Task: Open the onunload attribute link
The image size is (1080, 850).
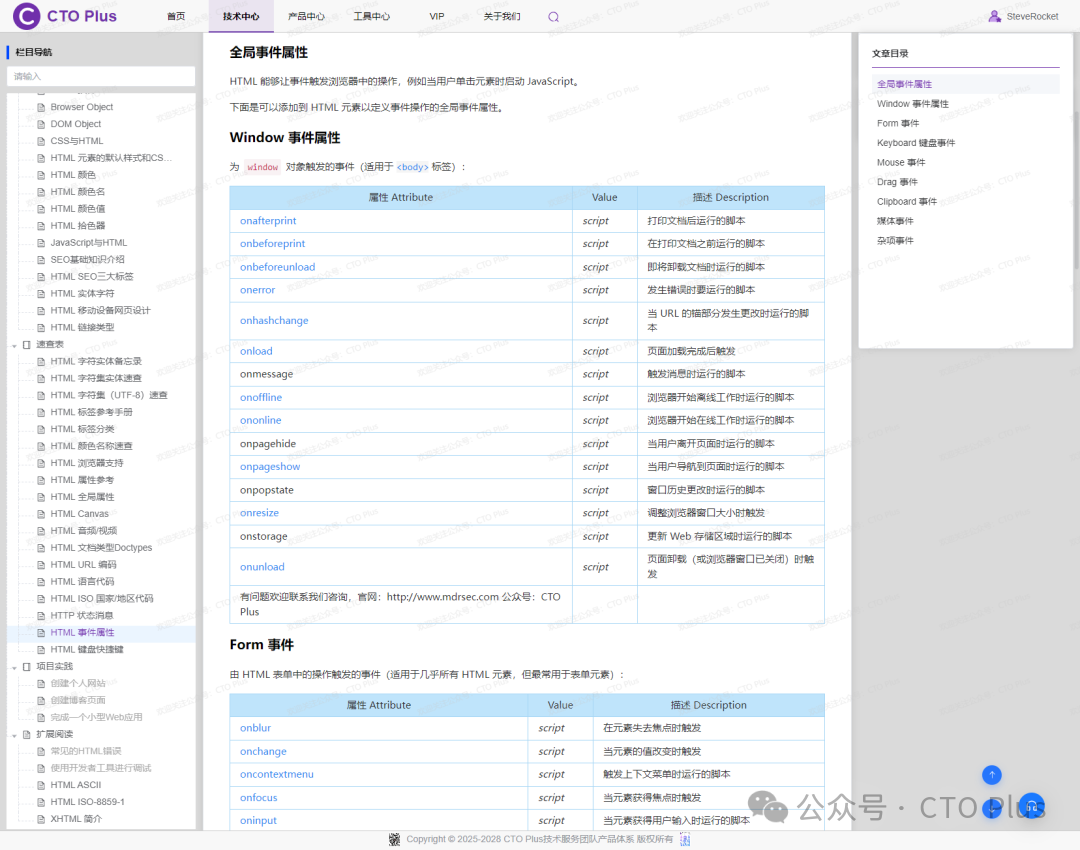Action: coord(262,568)
